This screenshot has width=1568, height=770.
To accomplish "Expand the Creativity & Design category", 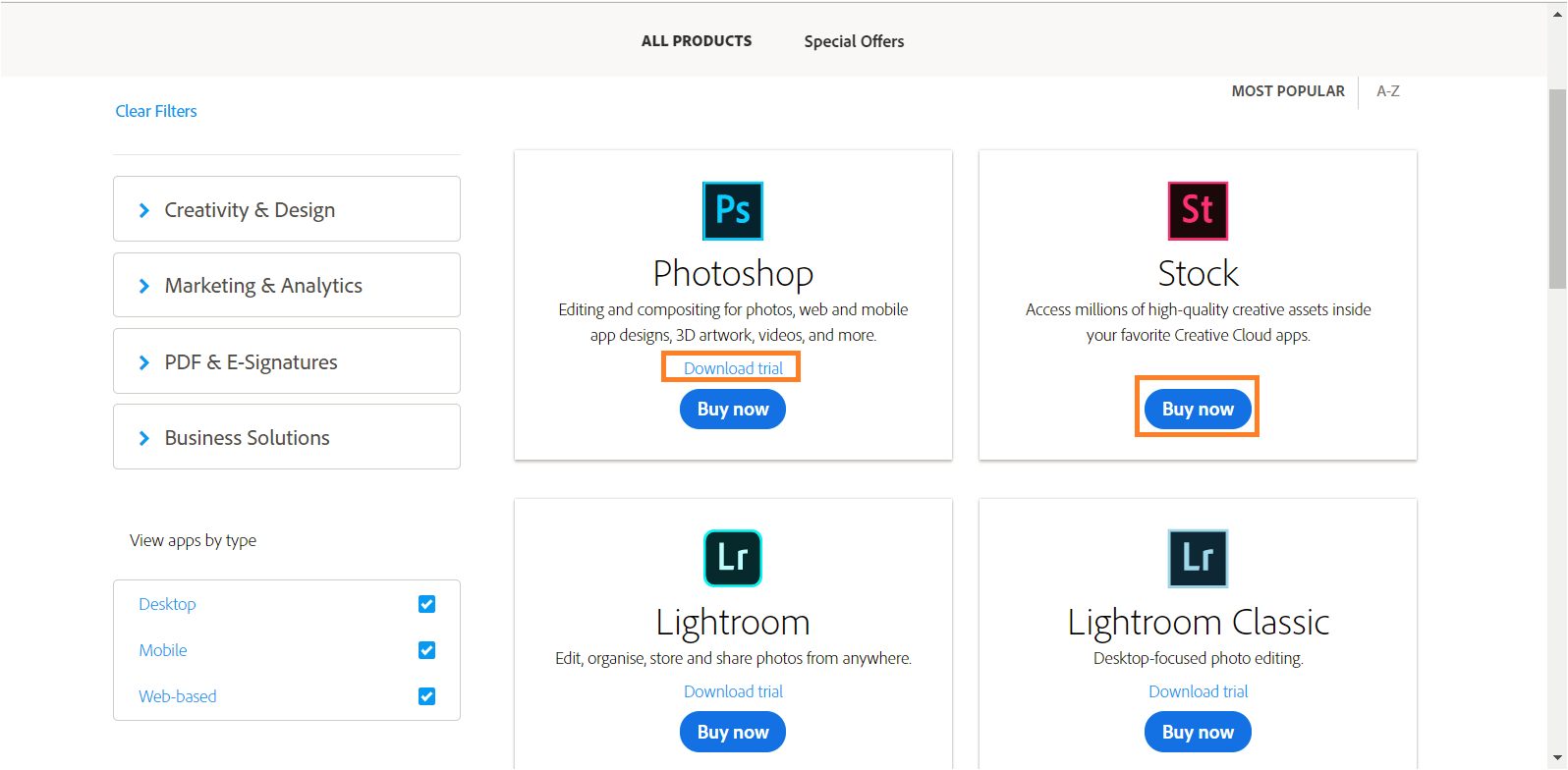I will coord(287,209).
